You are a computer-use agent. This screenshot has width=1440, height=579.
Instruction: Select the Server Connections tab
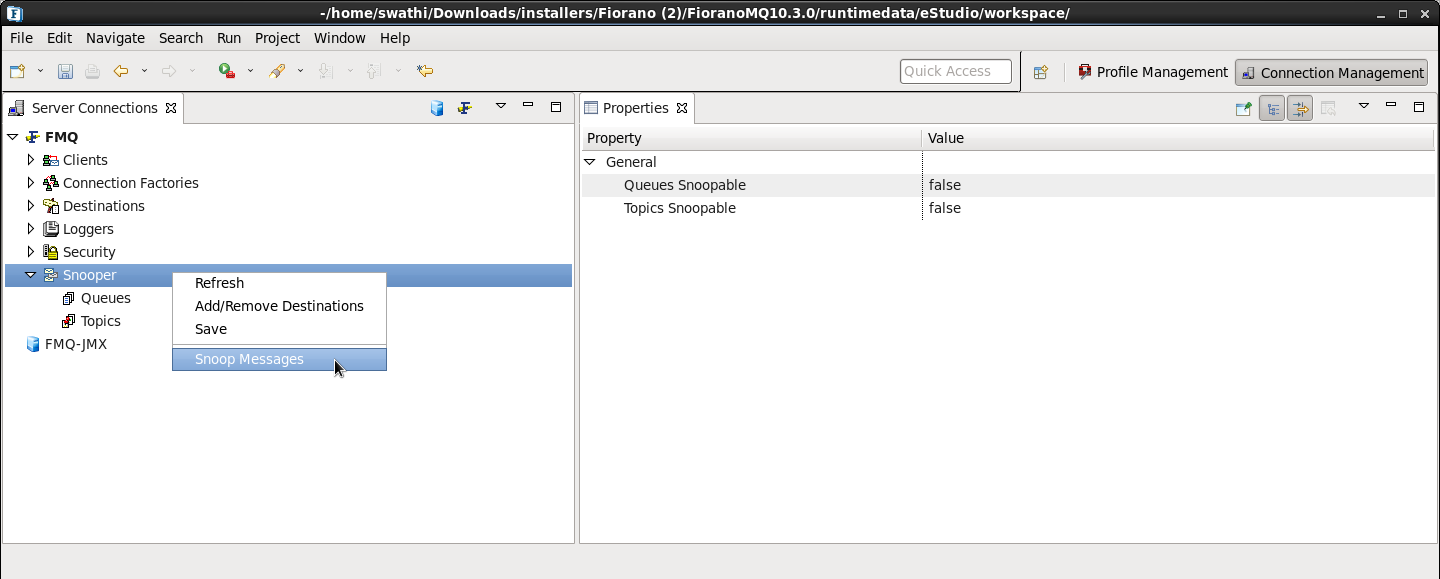pyautogui.click(x=93, y=108)
